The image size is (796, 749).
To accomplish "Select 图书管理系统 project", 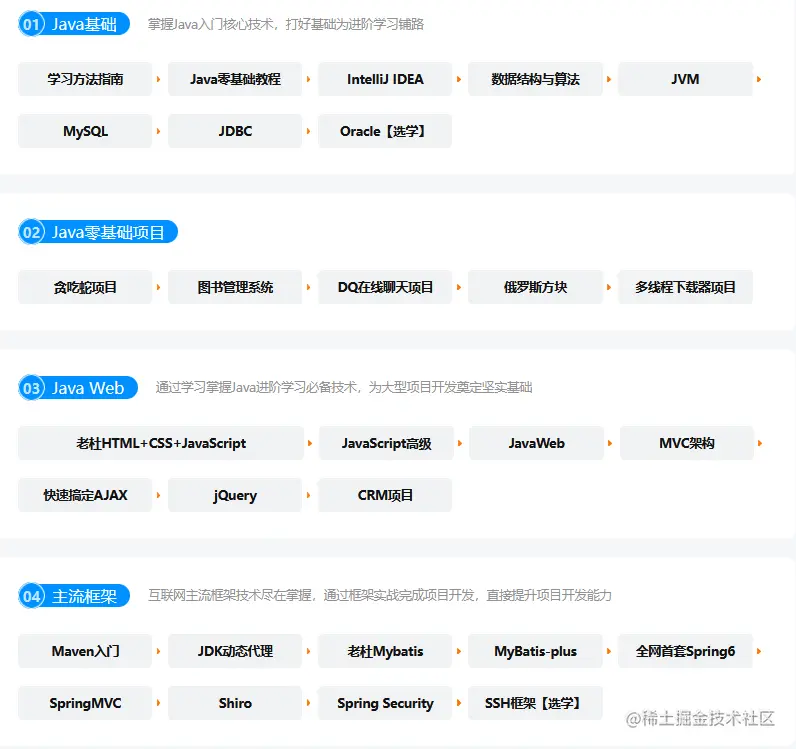I will click(235, 287).
